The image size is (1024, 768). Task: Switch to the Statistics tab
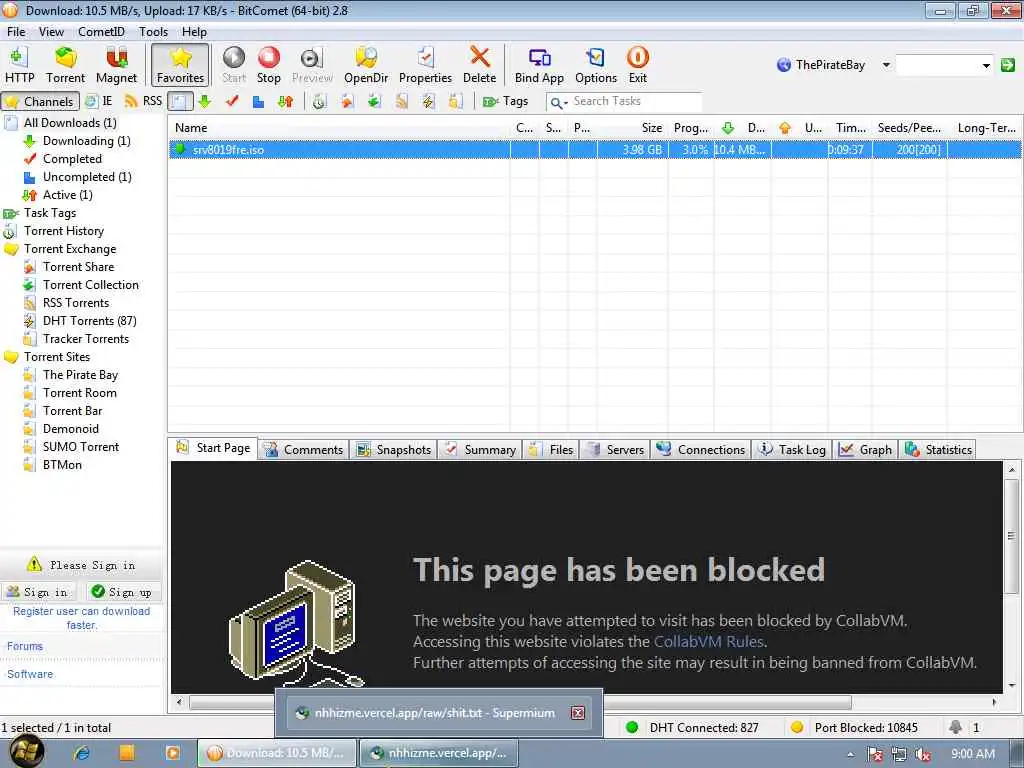coord(938,449)
